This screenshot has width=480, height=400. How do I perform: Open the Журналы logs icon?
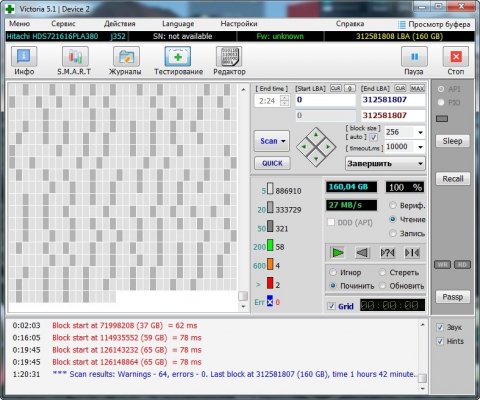(x=126, y=57)
